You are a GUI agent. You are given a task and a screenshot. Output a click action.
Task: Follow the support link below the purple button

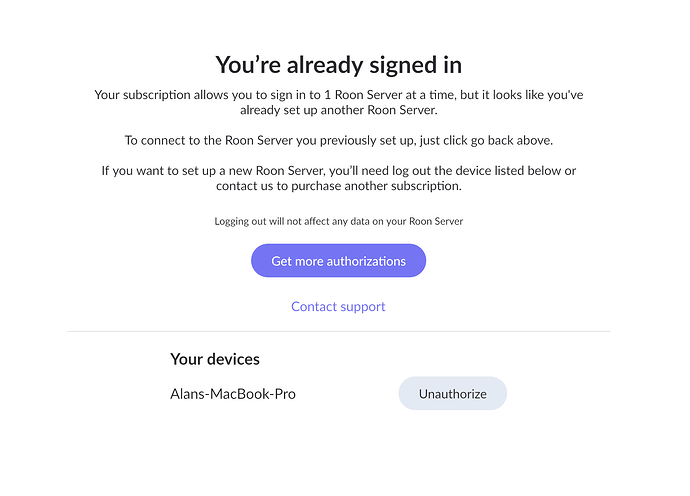[338, 307]
